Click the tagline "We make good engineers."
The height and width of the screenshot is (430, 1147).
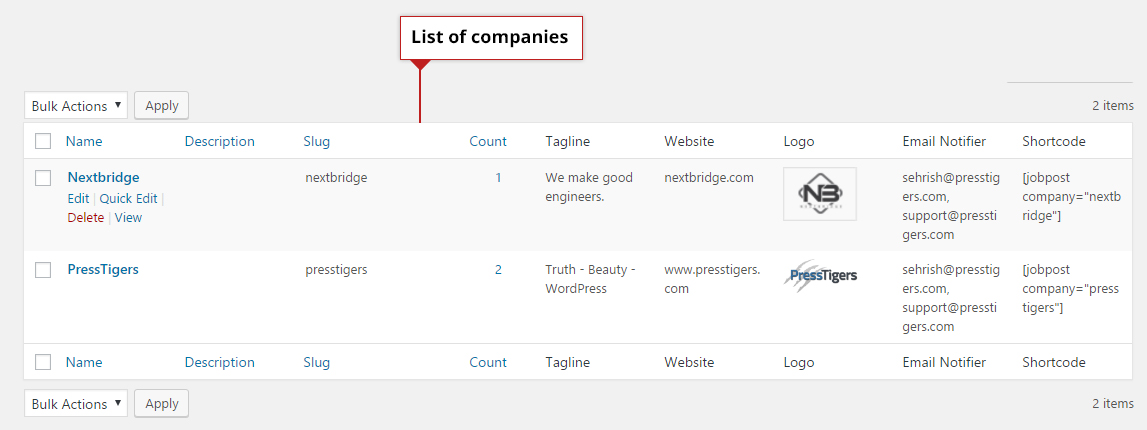[589, 186]
